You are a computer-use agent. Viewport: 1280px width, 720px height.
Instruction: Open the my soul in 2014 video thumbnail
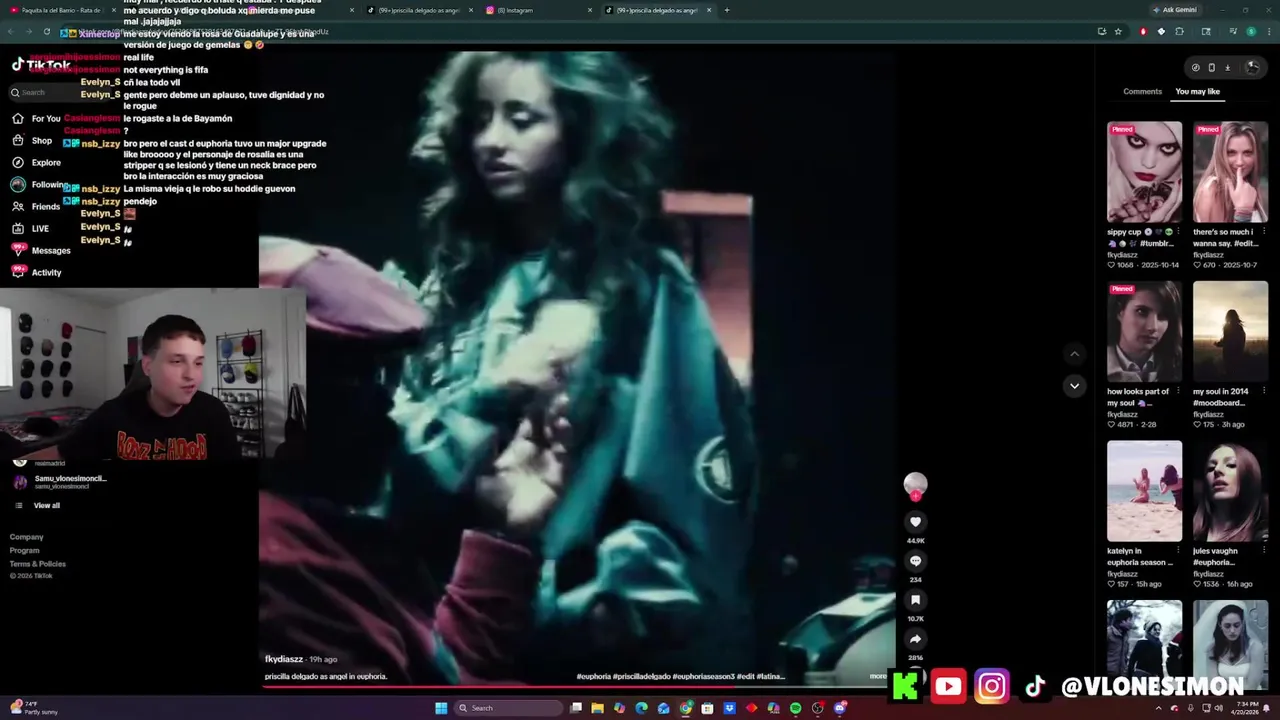pos(1230,331)
